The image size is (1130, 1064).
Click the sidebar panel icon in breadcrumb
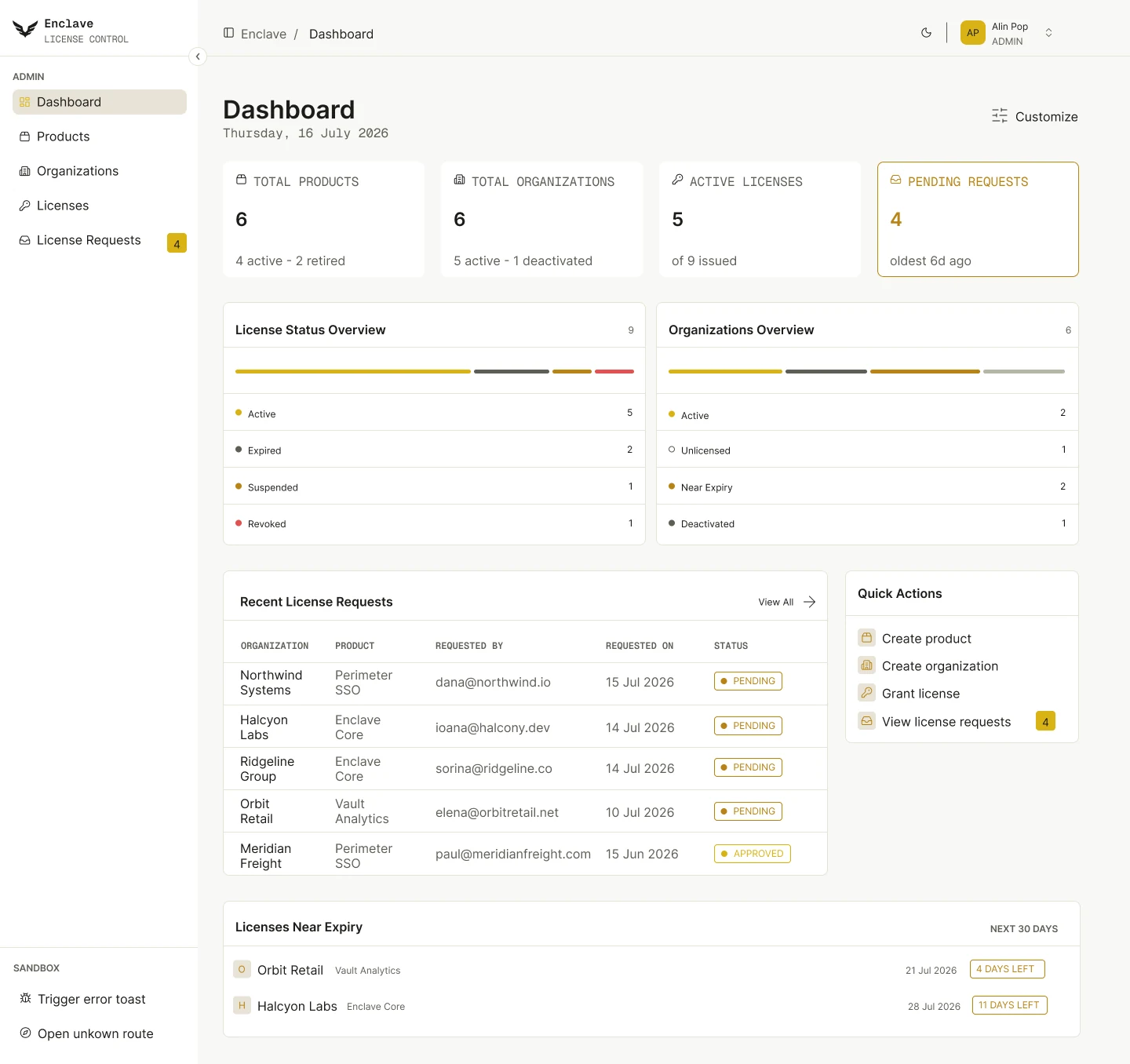pyautogui.click(x=229, y=33)
